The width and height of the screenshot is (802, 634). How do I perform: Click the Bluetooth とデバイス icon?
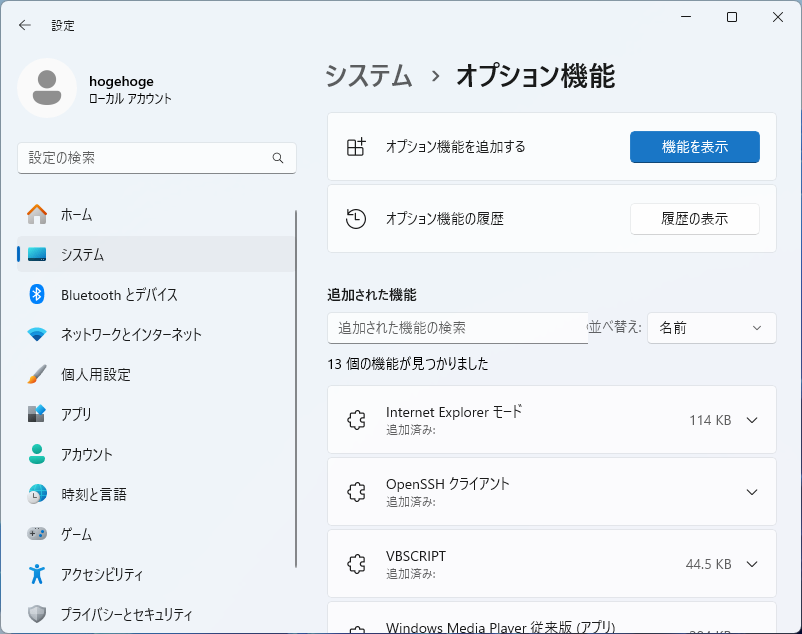(x=37, y=294)
